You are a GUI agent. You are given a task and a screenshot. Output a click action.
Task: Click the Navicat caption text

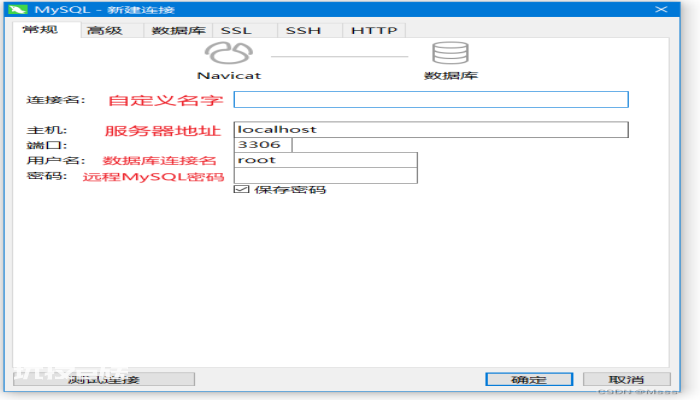click(229, 75)
